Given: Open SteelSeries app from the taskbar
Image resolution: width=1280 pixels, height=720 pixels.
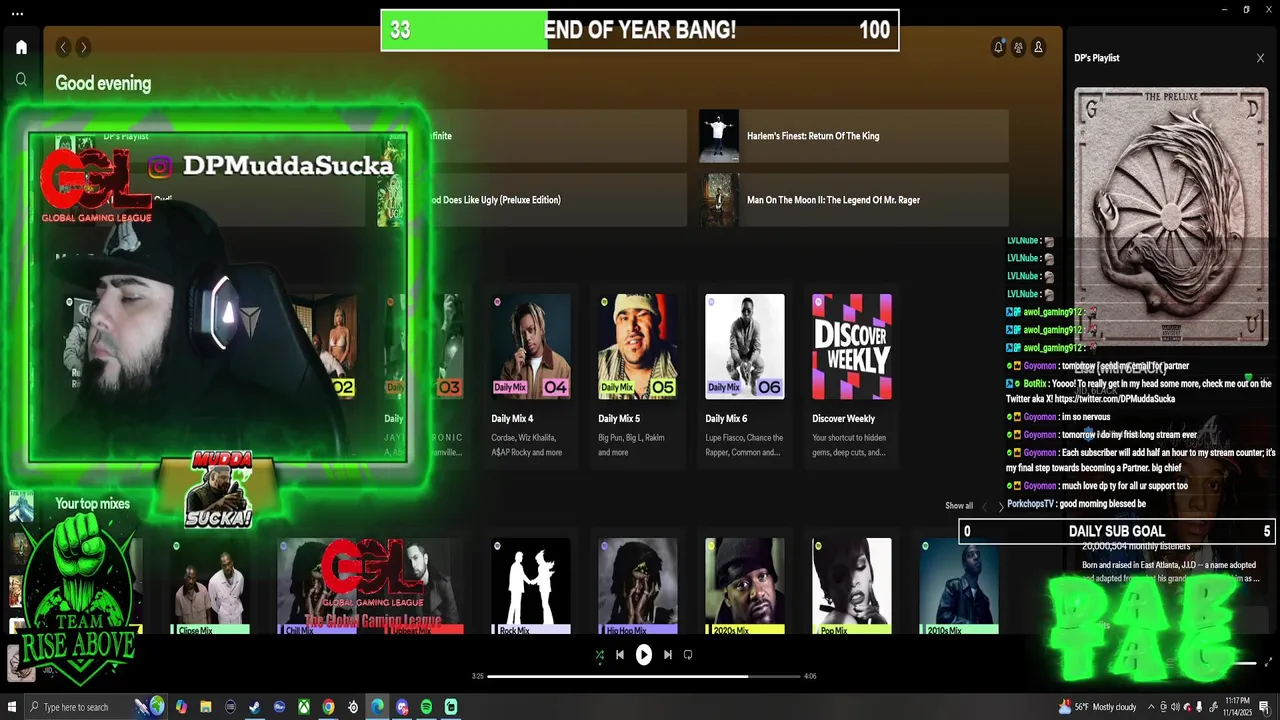Looking at the screenshot, I should click(353, 707).
